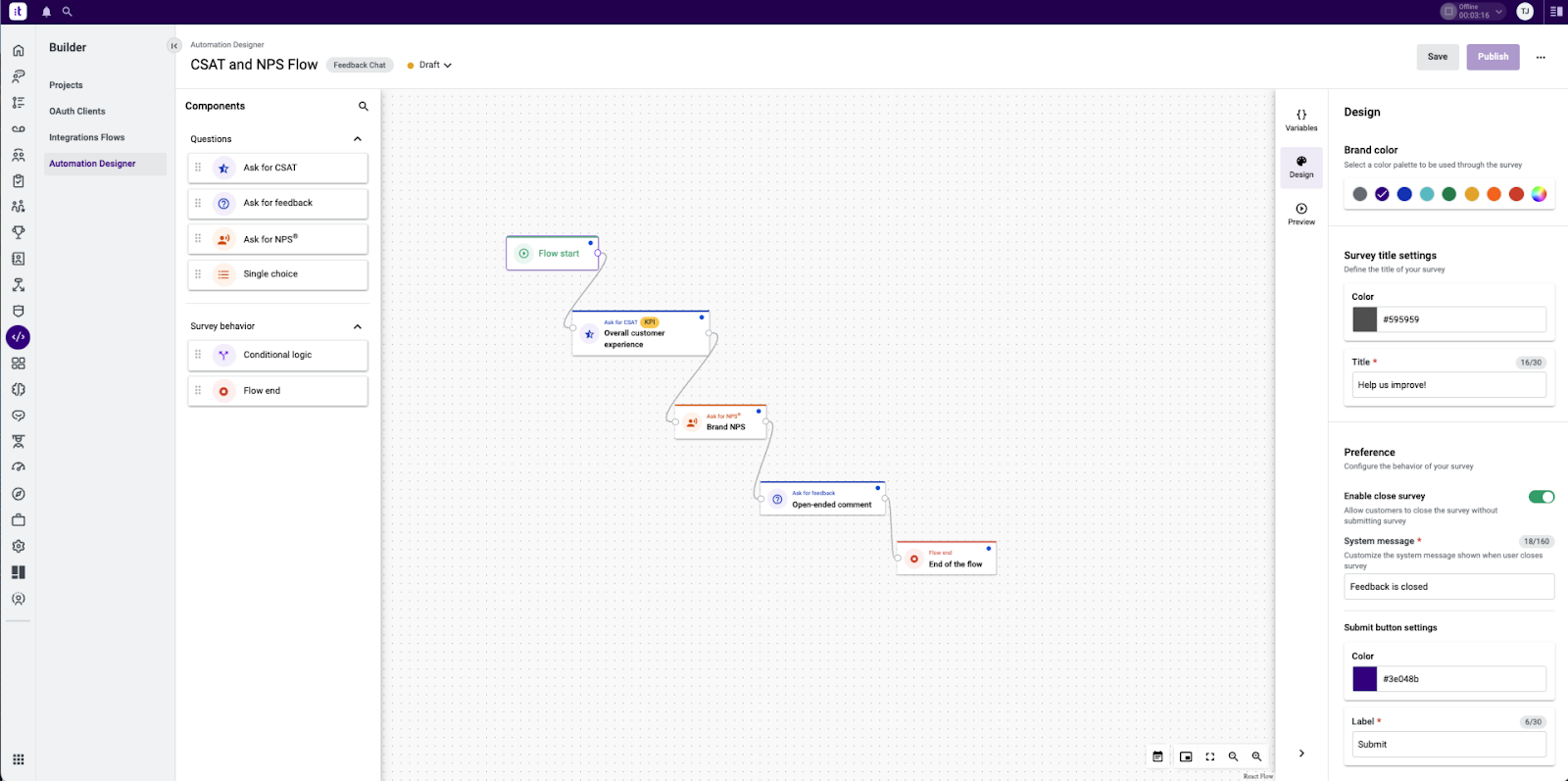Screen dimensions: 1568x781
Task: Select the Ask for feedback component
Action: click(x=277, y=204)
